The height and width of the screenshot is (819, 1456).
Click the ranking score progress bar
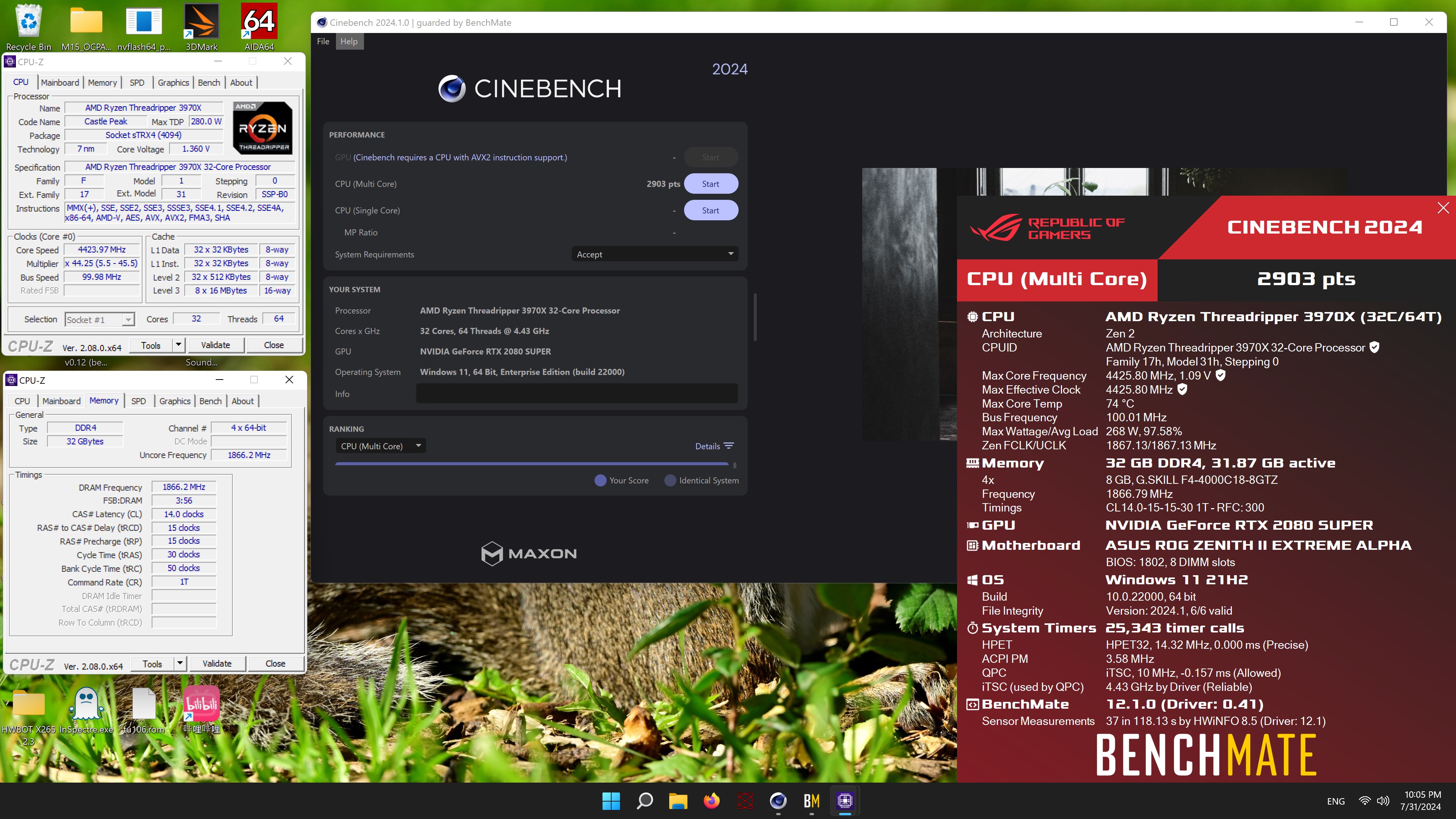click(x=532, y=464)
